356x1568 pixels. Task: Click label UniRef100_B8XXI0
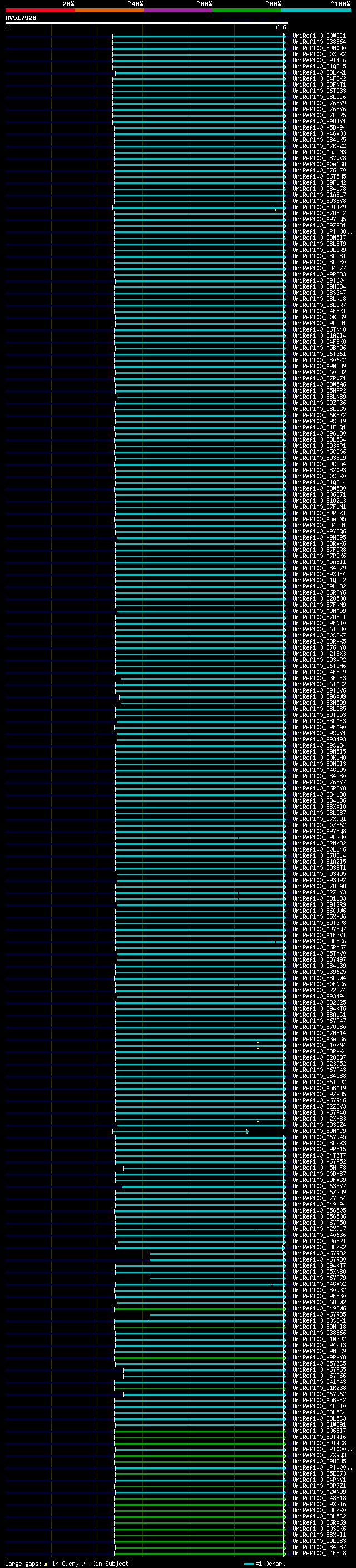pos(319,807)
